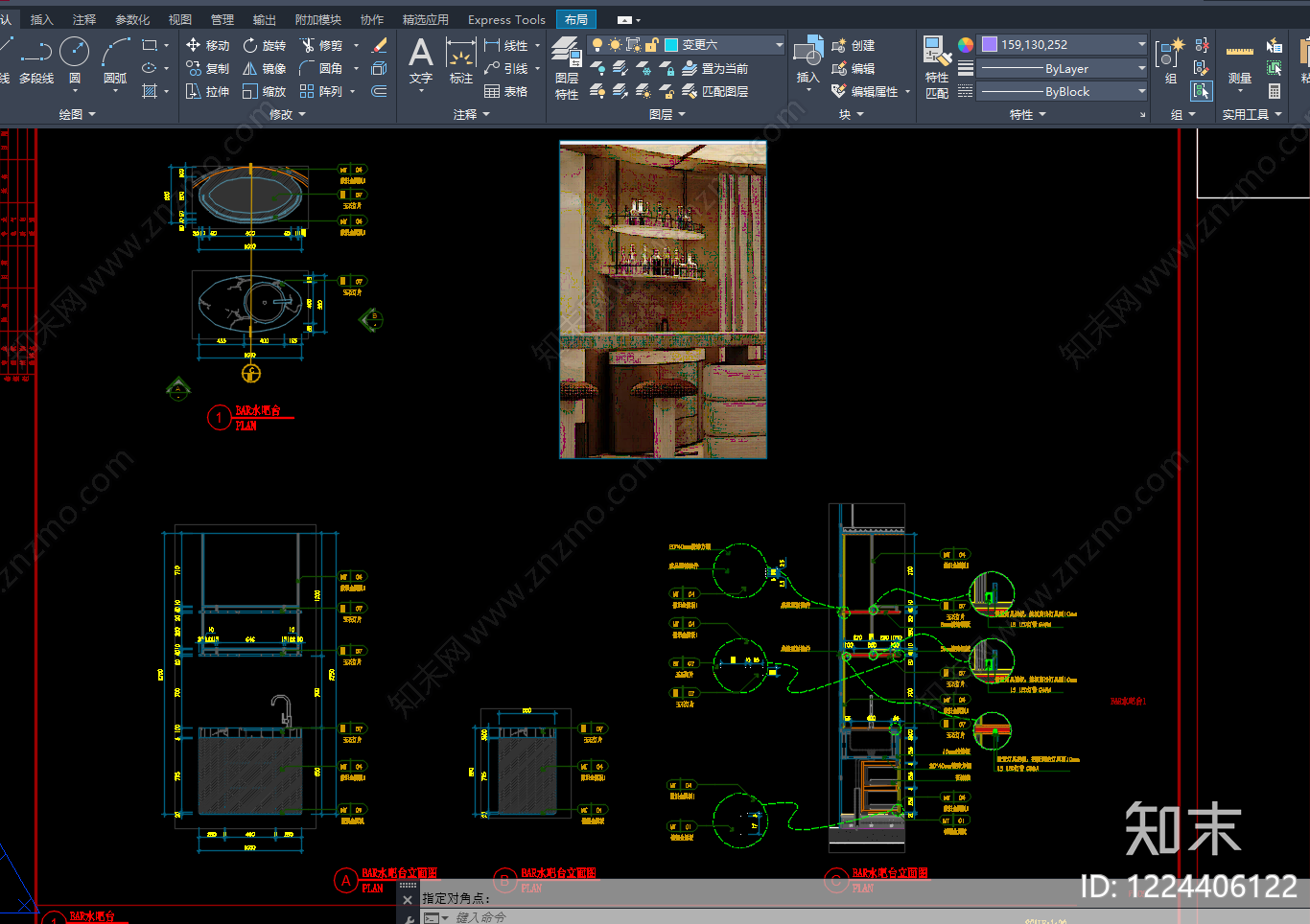This screenshot has height=924, width=1310.
Task: Activate the Scale (缩放) tool
Action: pos(265,91)
